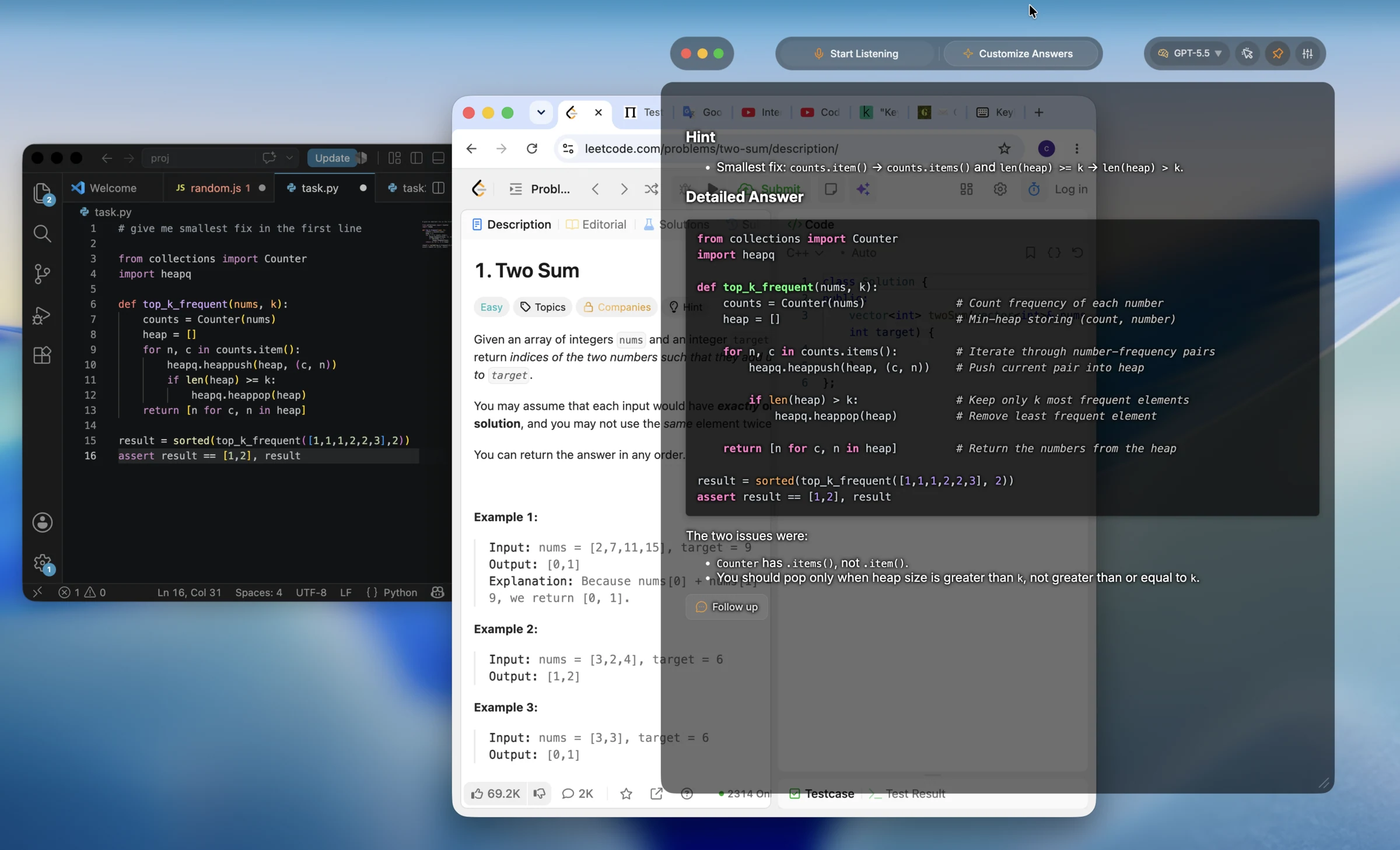Reload the LeetCode page

pyautogui.click(x=532, y=149)
